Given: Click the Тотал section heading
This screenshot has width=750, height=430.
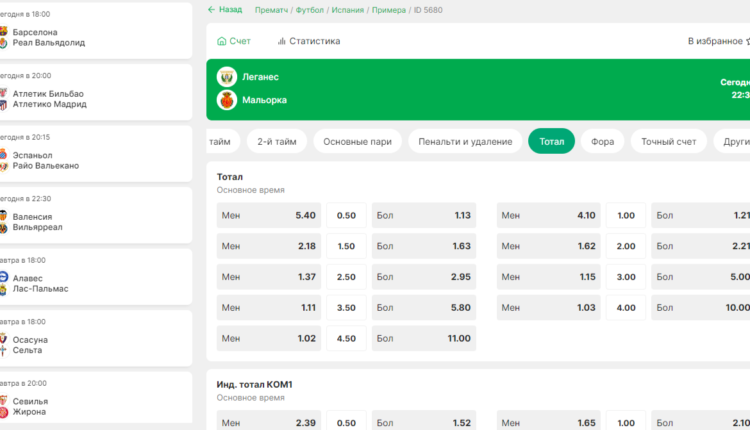Looking at the screenshot, I should [230, 177].
